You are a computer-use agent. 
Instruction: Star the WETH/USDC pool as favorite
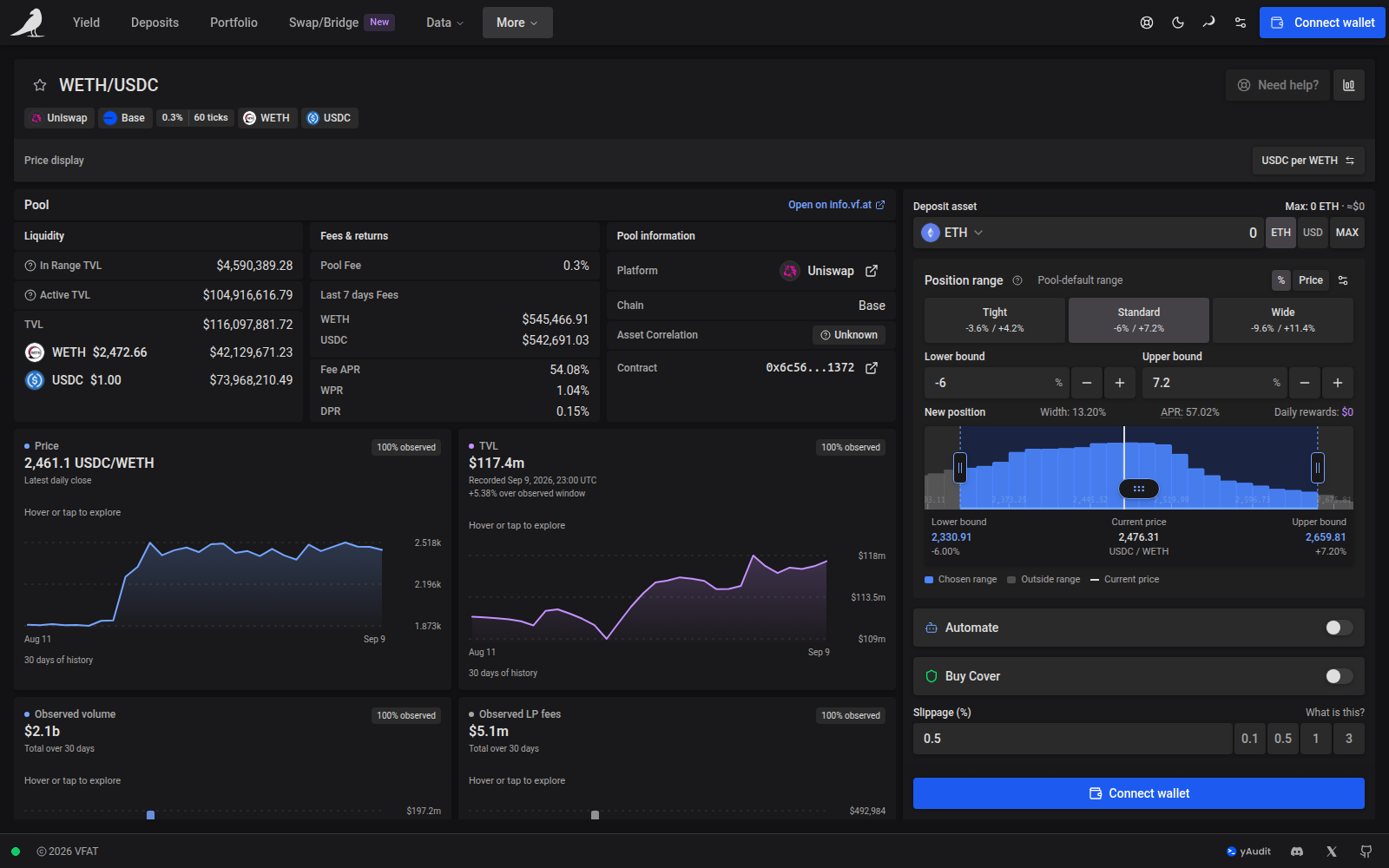click(x=40, y=85)
